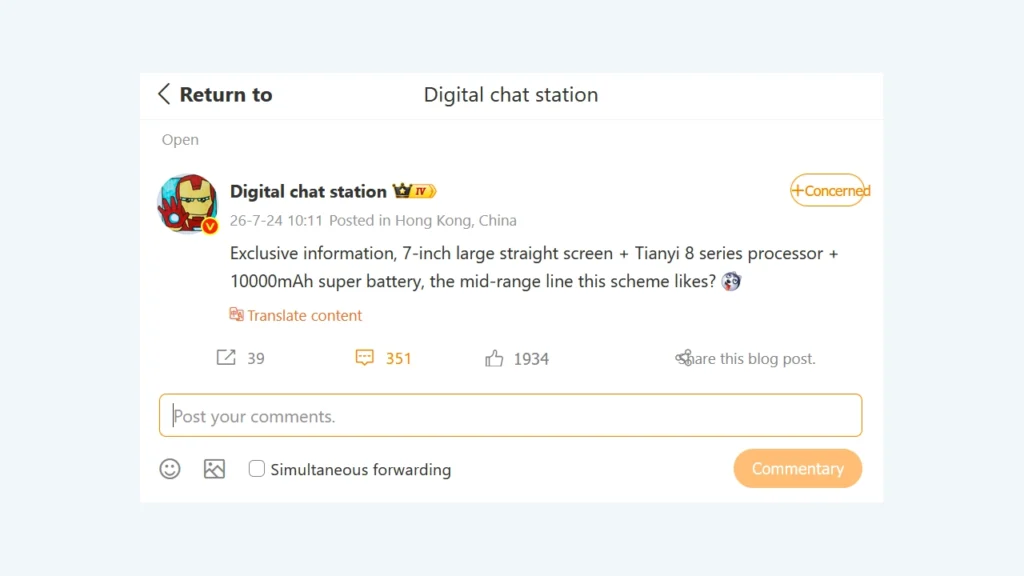Click the verified V badge on avatar
This screenshot has width=1024, height=576.
coord(210,226)
